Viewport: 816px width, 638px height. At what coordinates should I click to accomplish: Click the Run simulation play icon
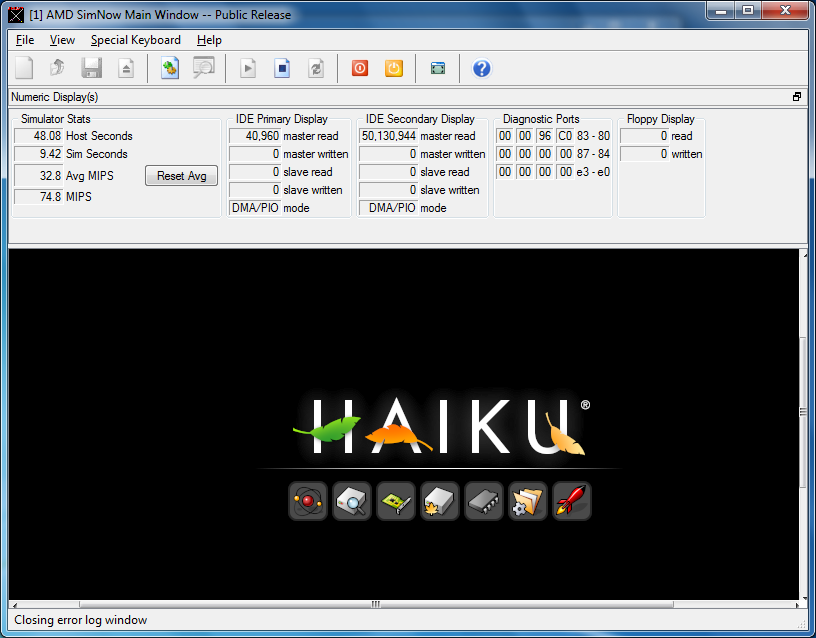[248, 68]
